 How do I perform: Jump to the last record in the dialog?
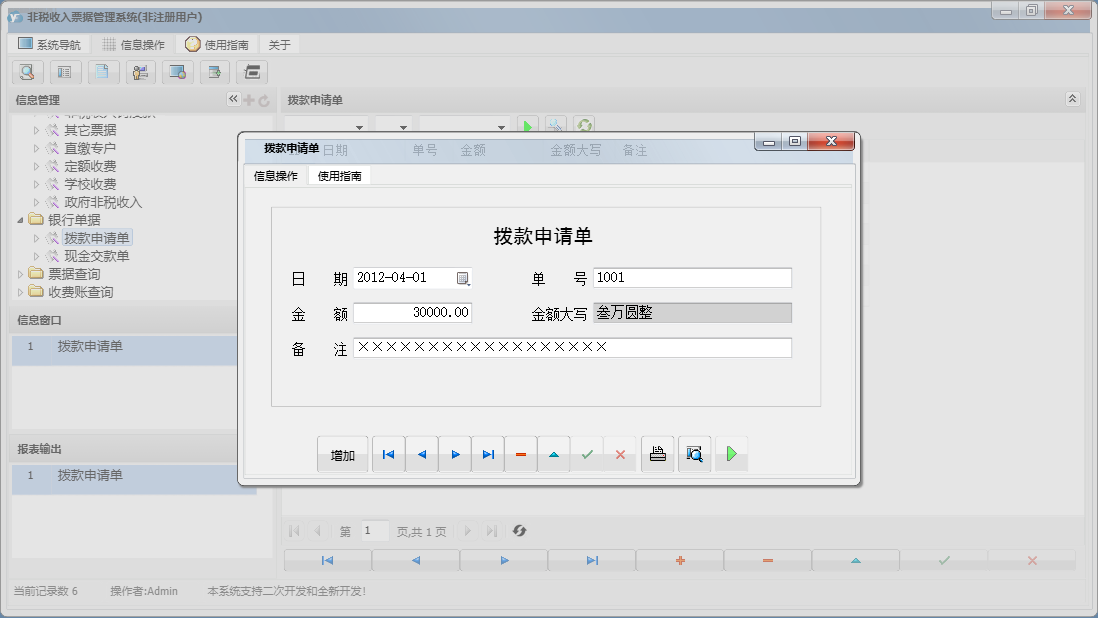[x=488, y=454]
